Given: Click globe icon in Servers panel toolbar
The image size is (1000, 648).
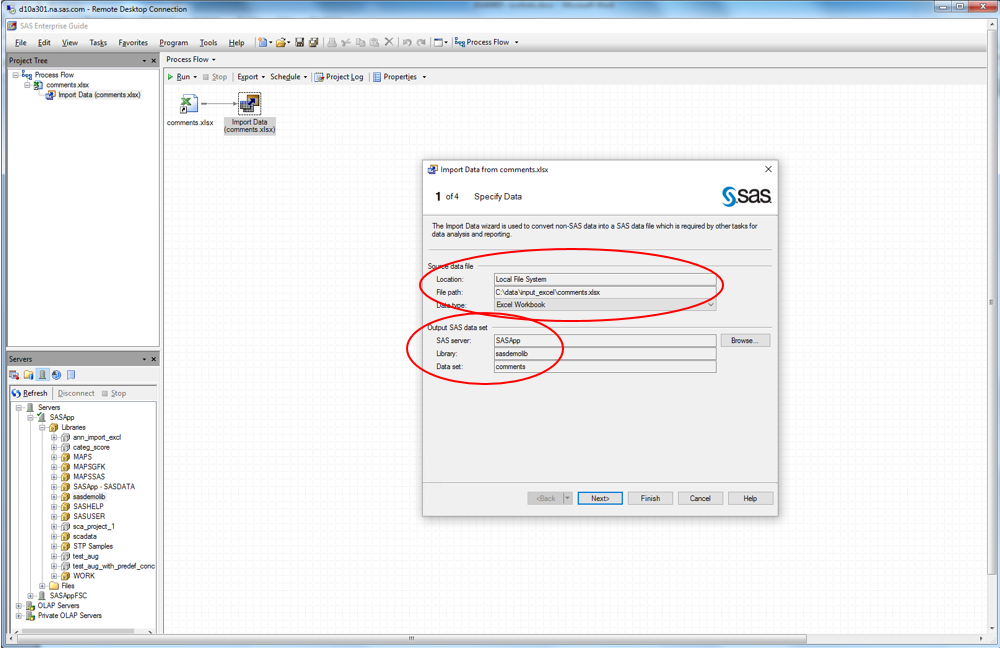Looking at the screenshot, I should click(57, 375).
